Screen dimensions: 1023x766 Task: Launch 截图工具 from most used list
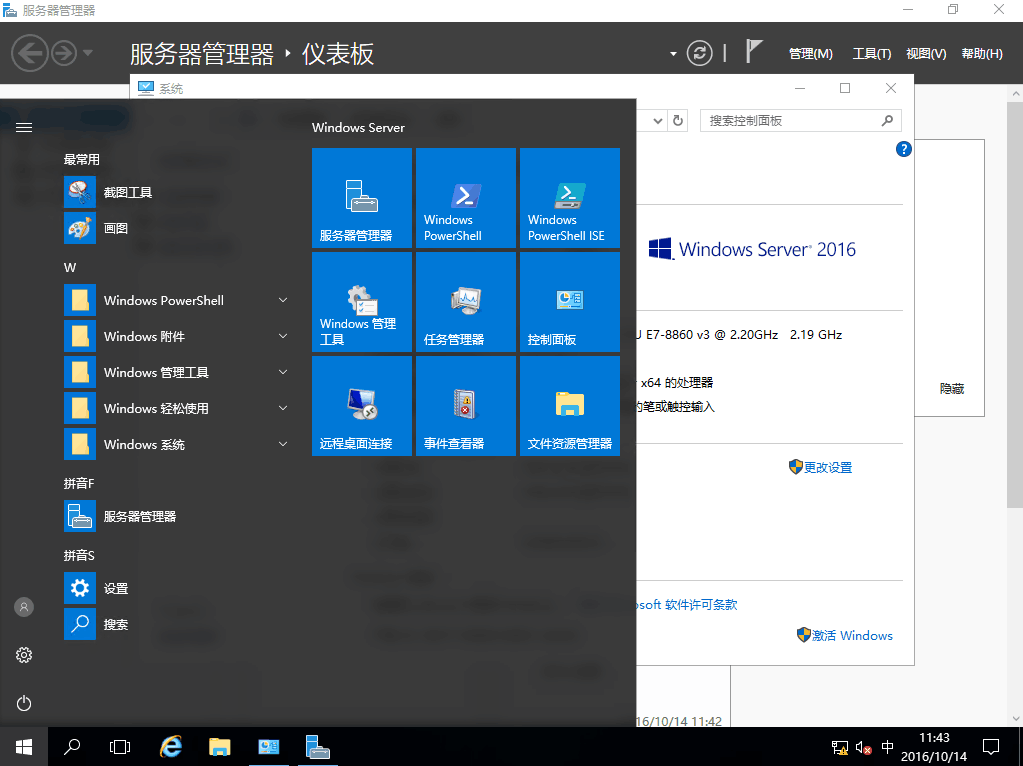point(176,192)
